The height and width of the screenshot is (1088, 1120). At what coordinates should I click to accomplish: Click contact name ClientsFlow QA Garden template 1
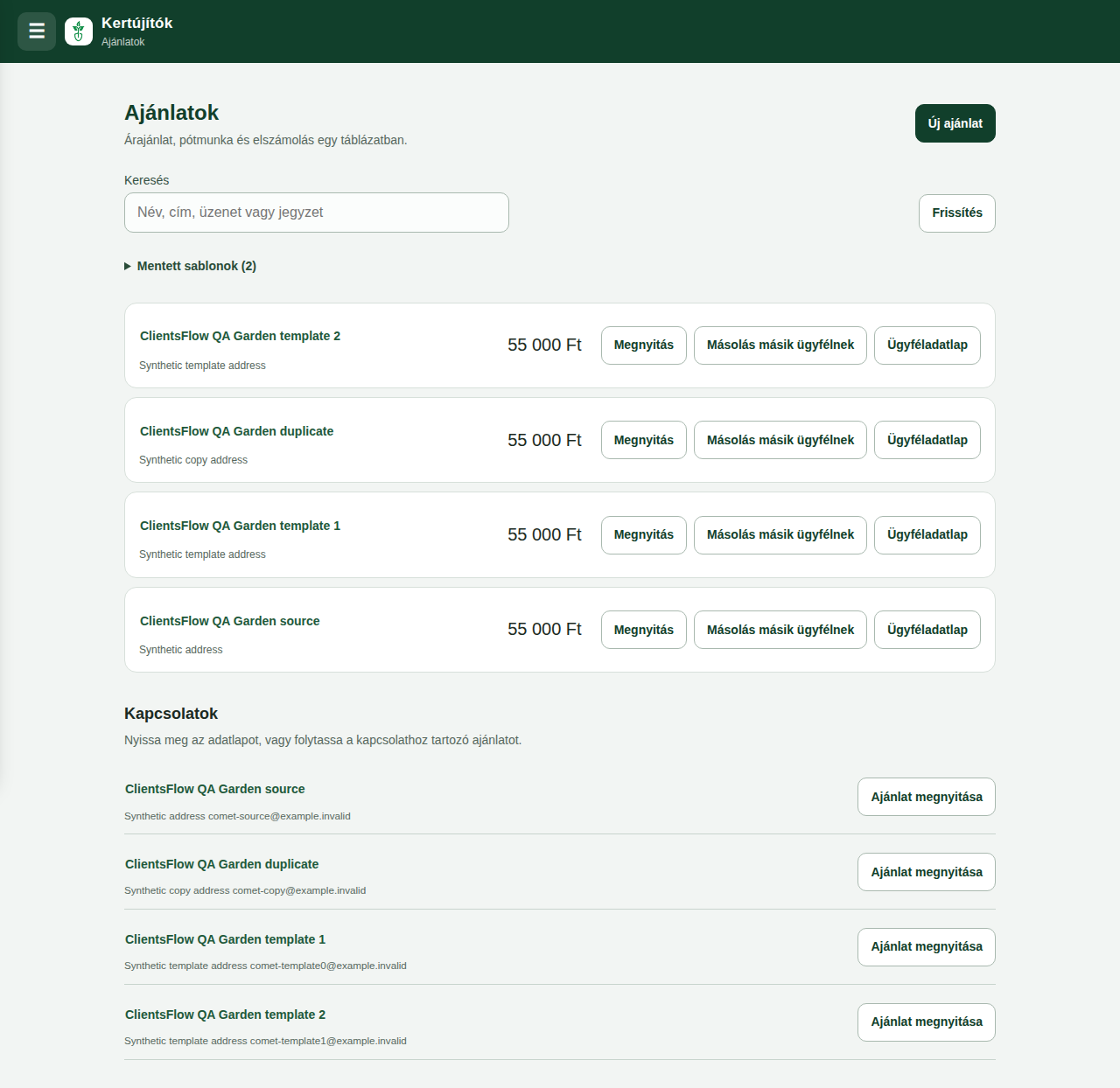[x=225, y=939]
